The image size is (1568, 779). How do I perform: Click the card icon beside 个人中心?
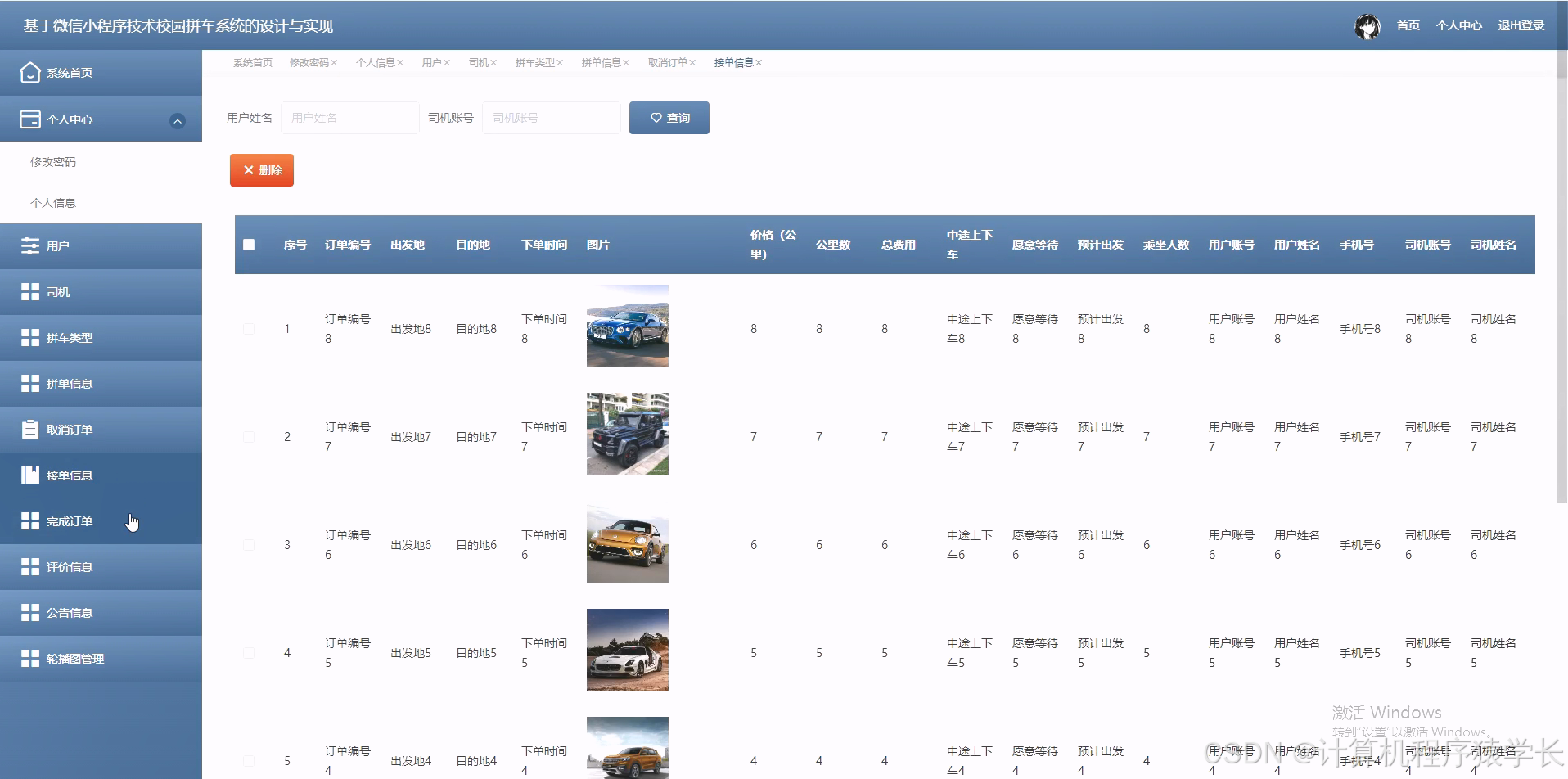click(30, 119)
